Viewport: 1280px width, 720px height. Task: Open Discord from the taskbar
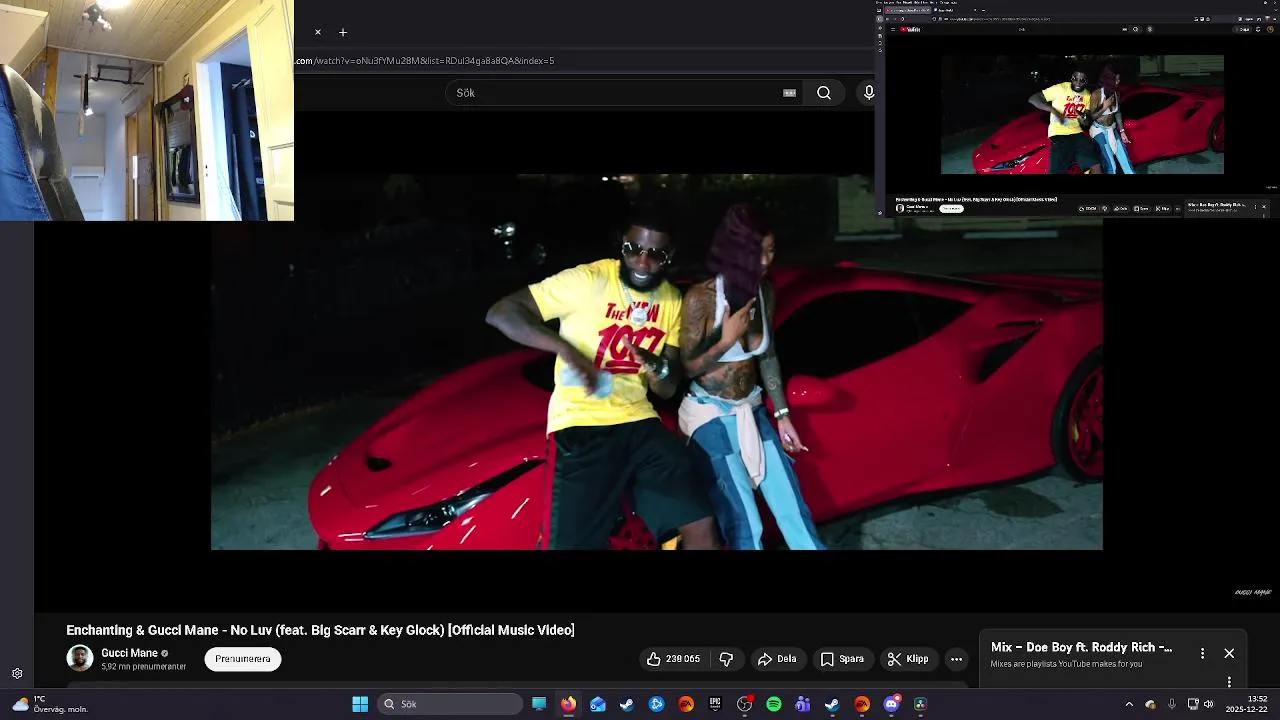click(891, 704)
